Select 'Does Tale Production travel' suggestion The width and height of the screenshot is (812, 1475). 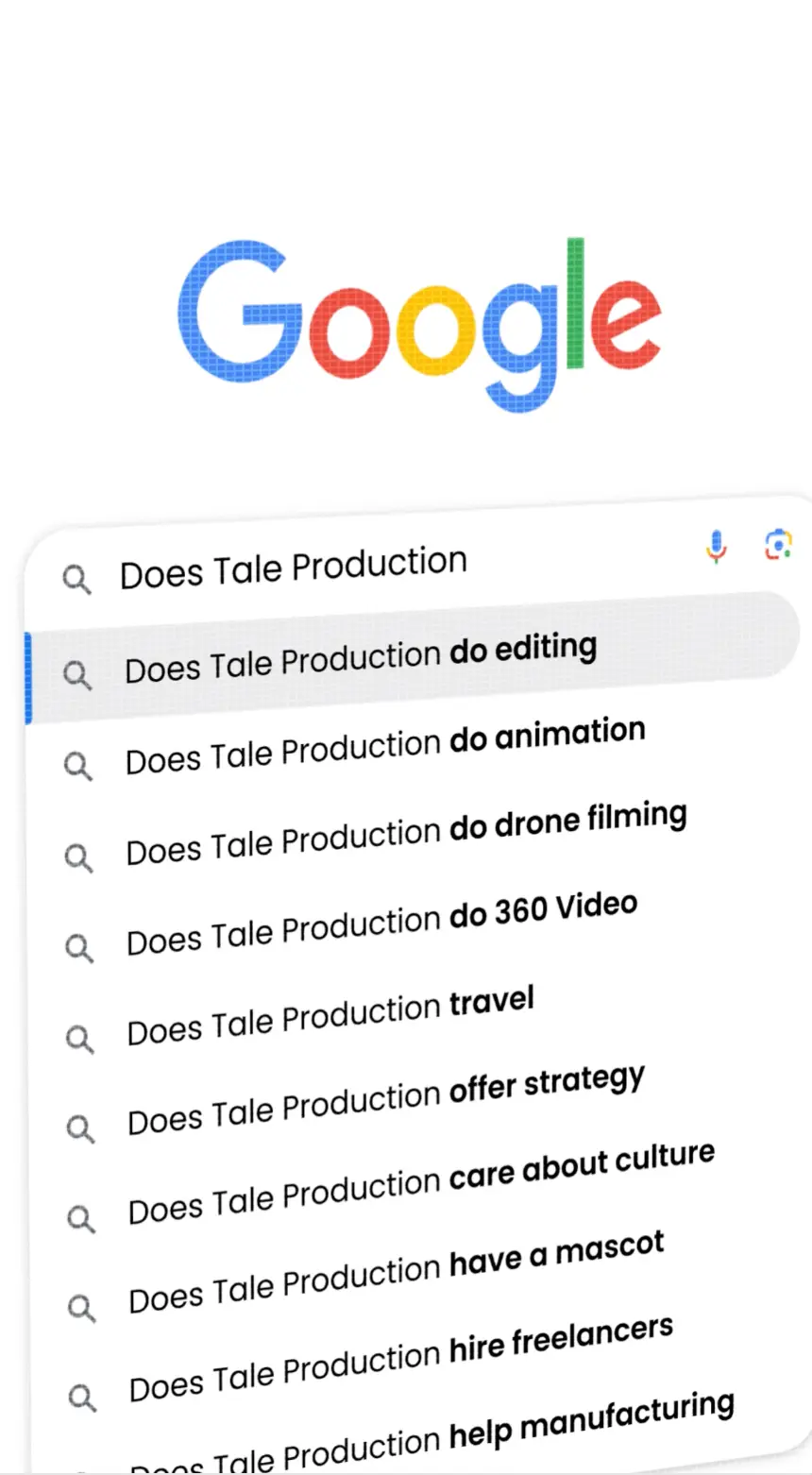coord(330,1016)
